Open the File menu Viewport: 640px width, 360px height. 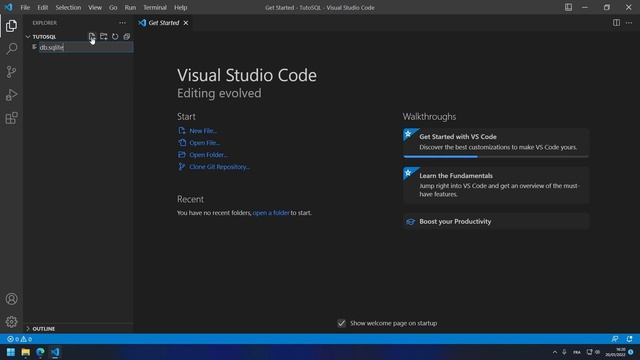click(25, 7)
